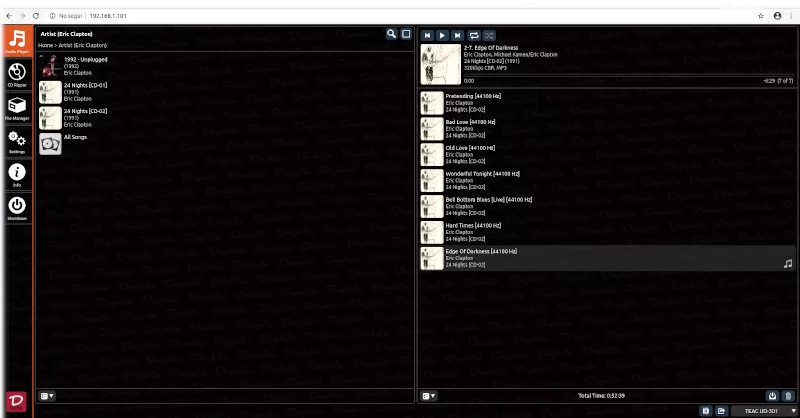
Task: Click the remaining time counter
Action: tap(769, 81)
